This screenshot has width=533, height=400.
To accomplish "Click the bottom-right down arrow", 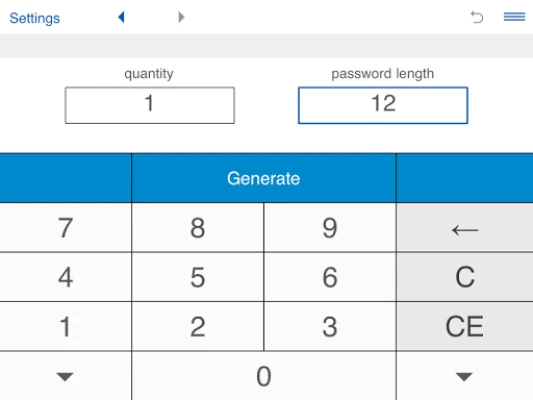I will 465,376.
